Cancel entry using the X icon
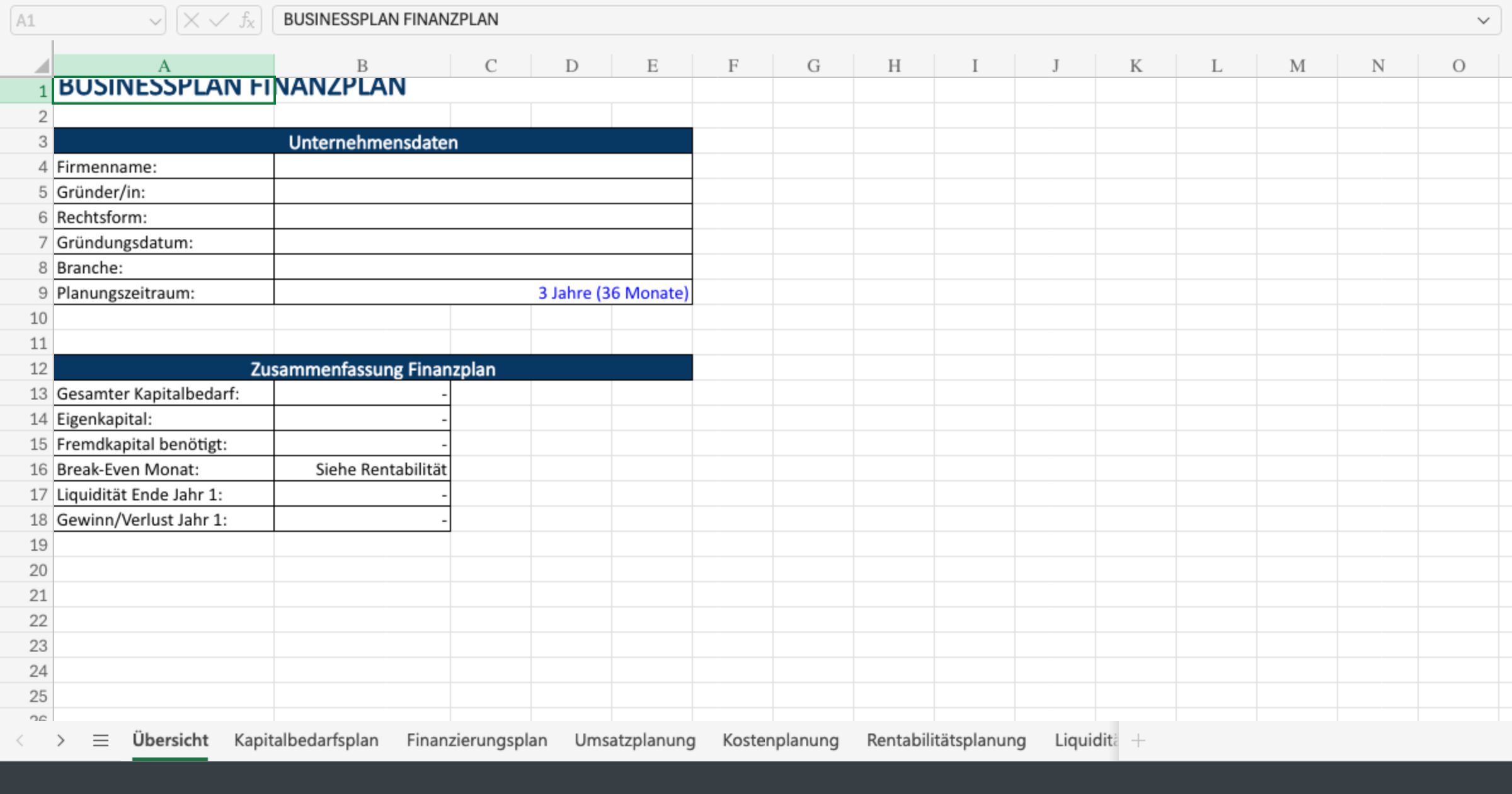 click(191, 20)
